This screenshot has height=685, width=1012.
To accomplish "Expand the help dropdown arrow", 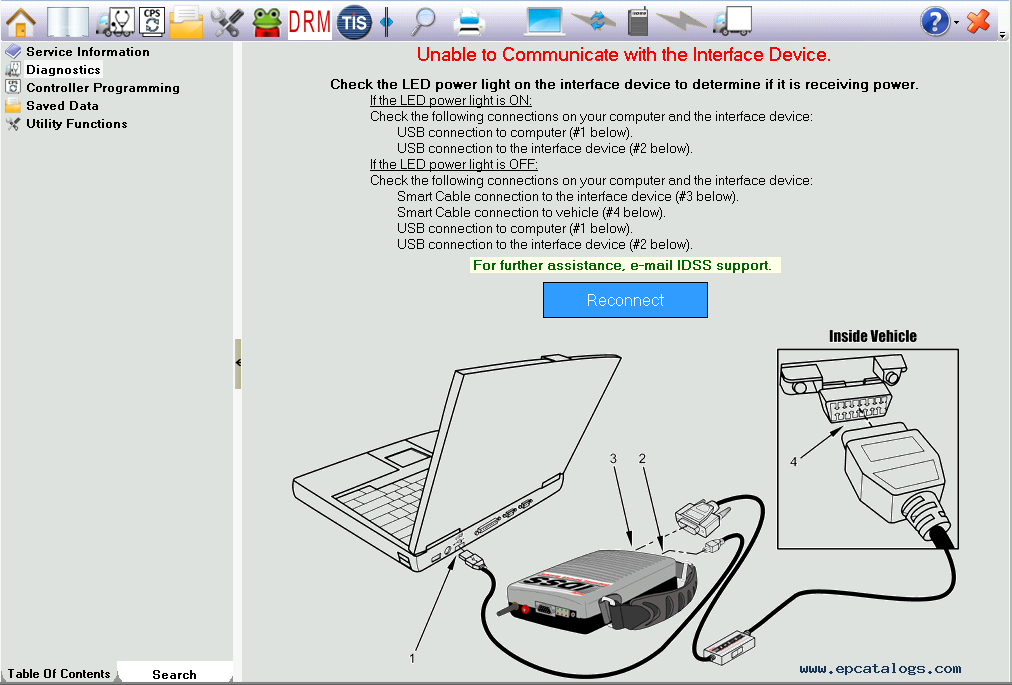I will point(956,23).
